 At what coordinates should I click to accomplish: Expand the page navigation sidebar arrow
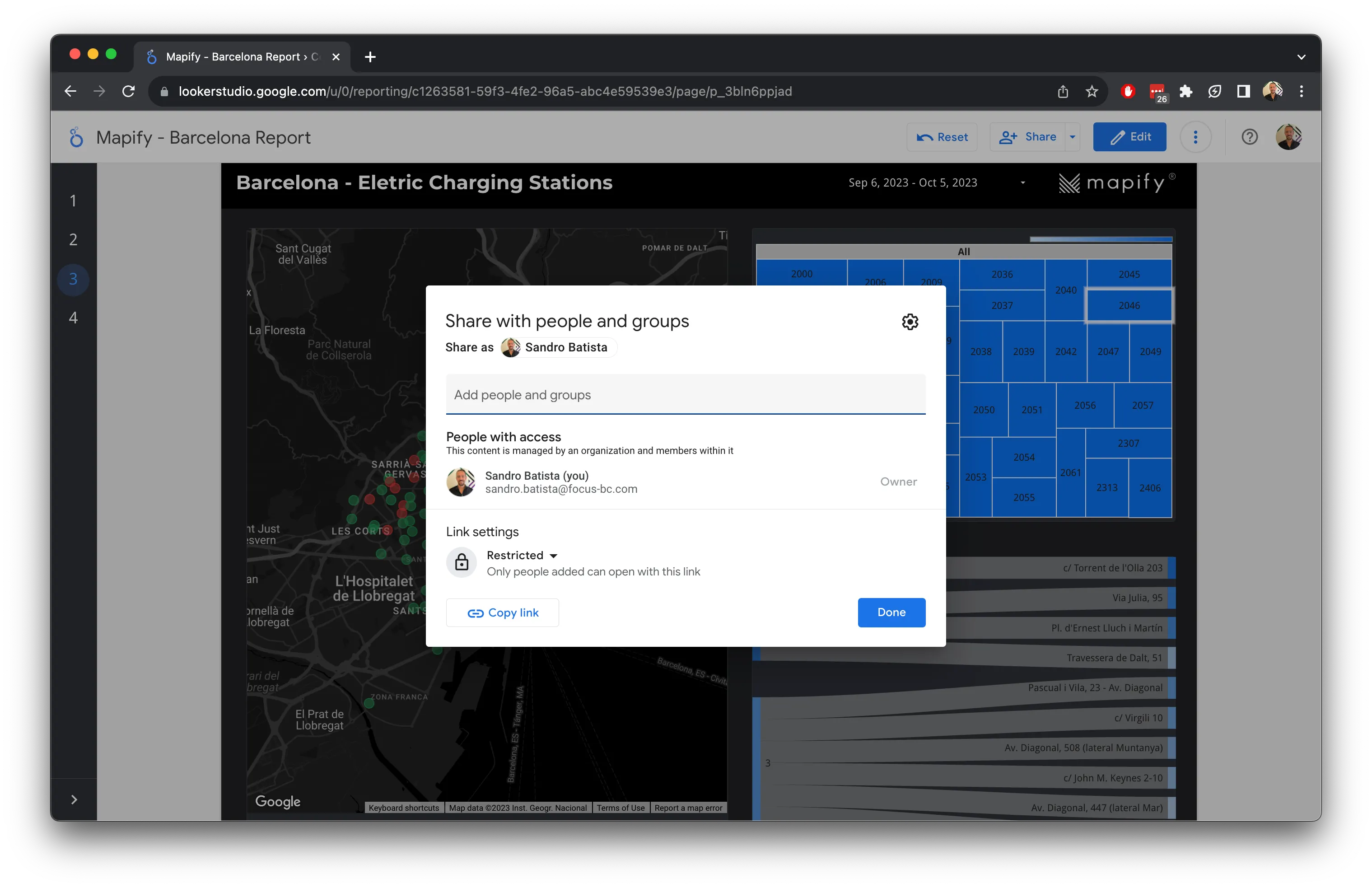pos(74,799)
